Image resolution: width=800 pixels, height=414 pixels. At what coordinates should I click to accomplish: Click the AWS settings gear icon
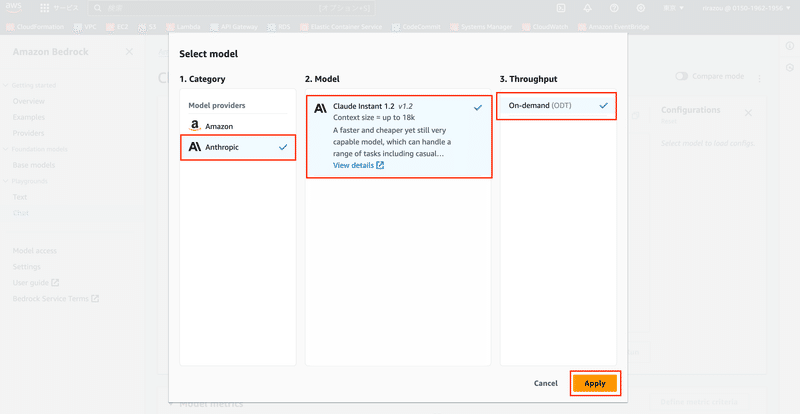640,8
